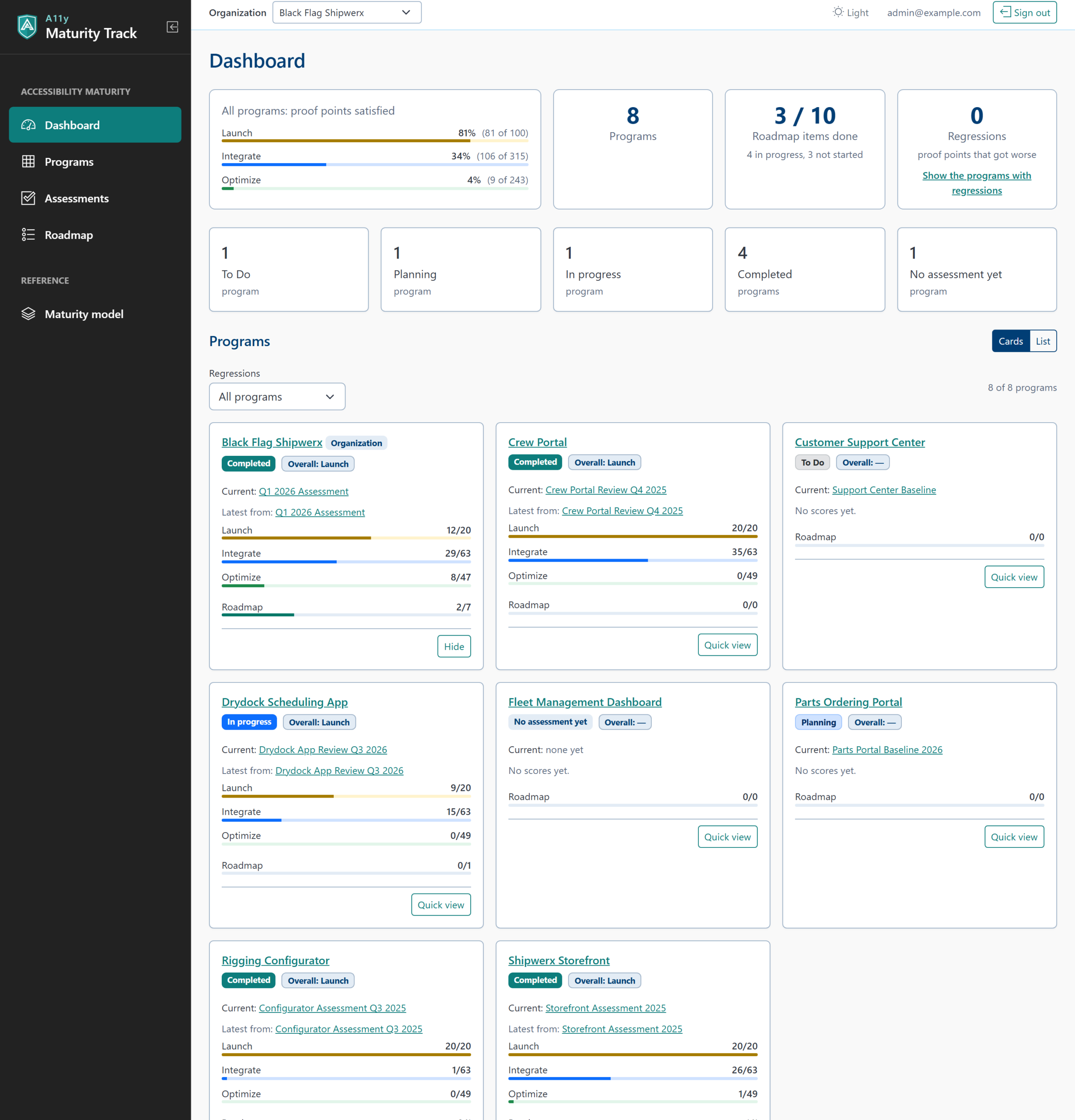The image size is (1075, 1120).
Task: Open the Rigging Configurator program link
Action: (276, 961)
